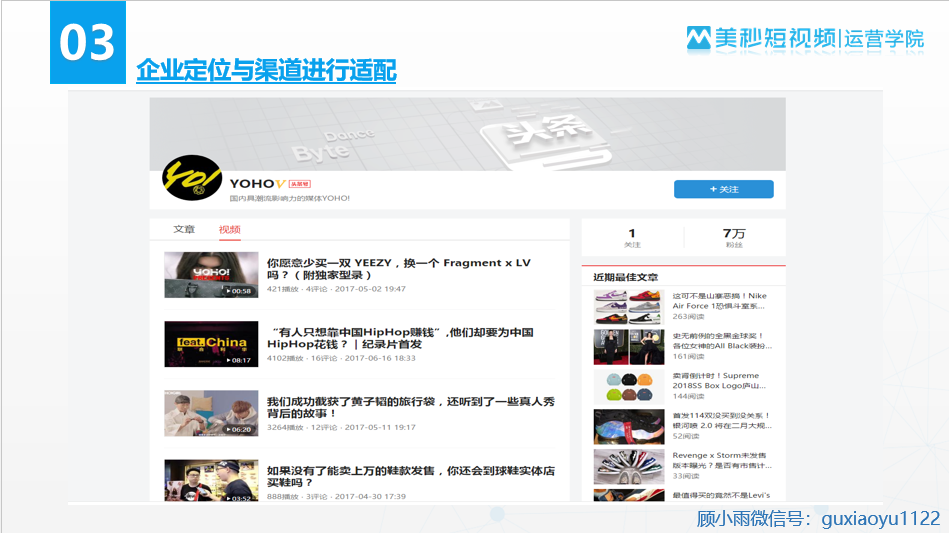
Task: Click the 7万 粉丝 followers count
Action: (x=734, y=238)
